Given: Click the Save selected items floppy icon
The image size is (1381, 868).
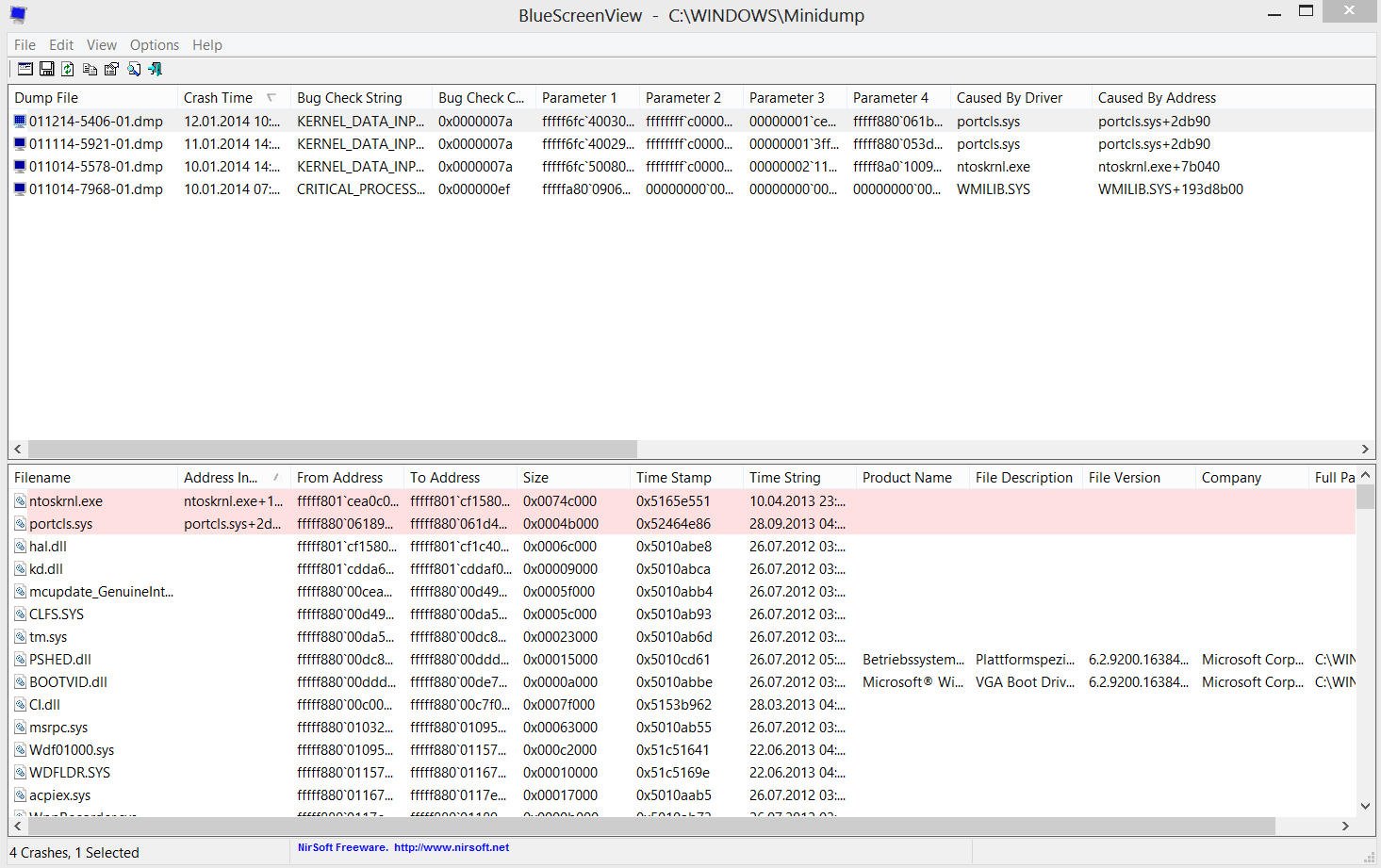Looking at the screenshot, I should pos(46,69).
